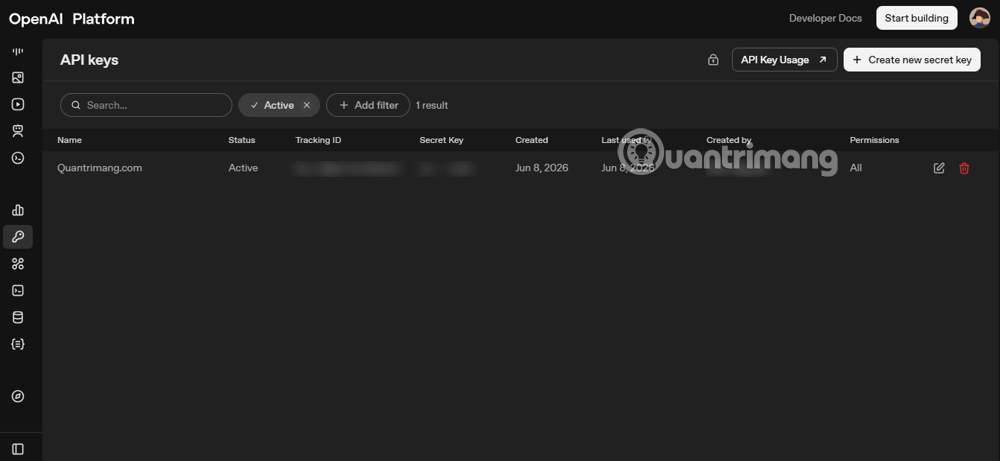
Task: Edit the Quantrimang.com key
Action: coord(939,168)
